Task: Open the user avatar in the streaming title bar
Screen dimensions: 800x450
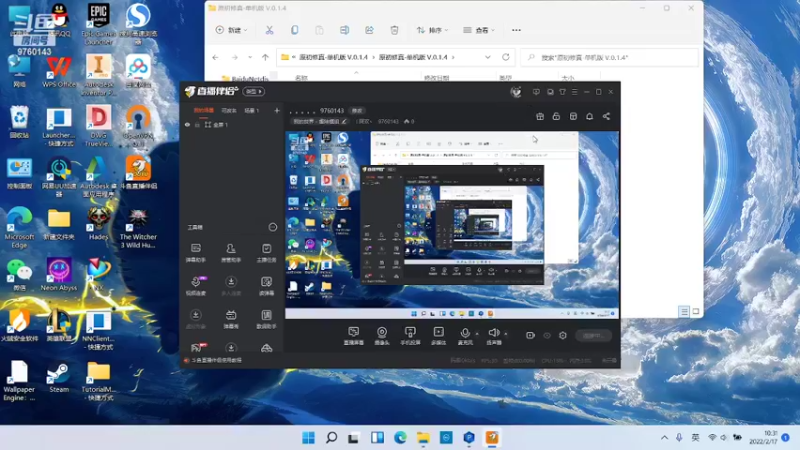Action: [516, 92]
